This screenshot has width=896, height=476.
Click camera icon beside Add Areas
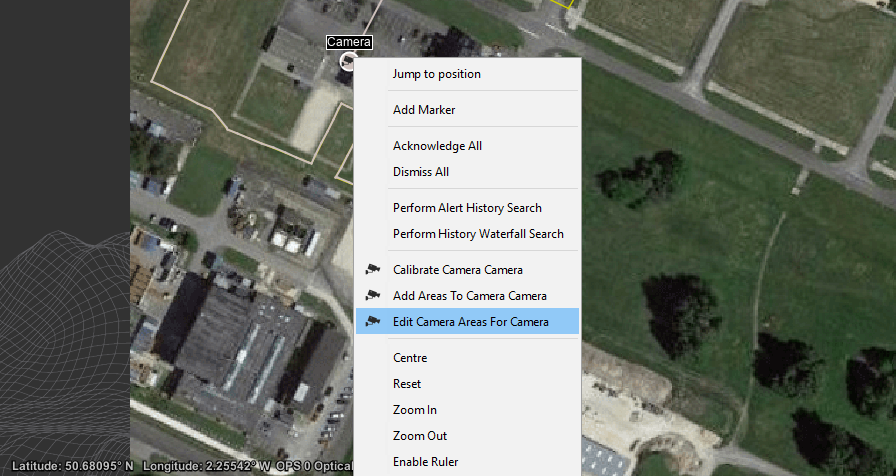click(x=373, y=295)
